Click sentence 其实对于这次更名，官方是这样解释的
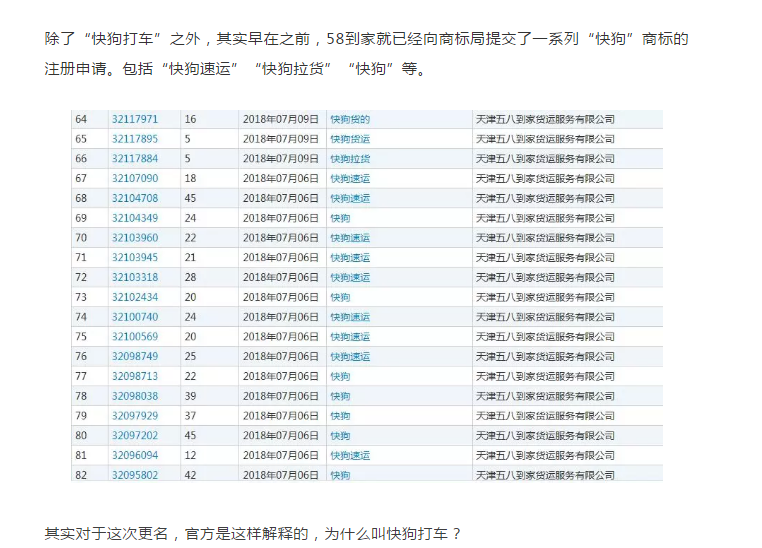The image size is (762, 548). click(x=176, y=533)
